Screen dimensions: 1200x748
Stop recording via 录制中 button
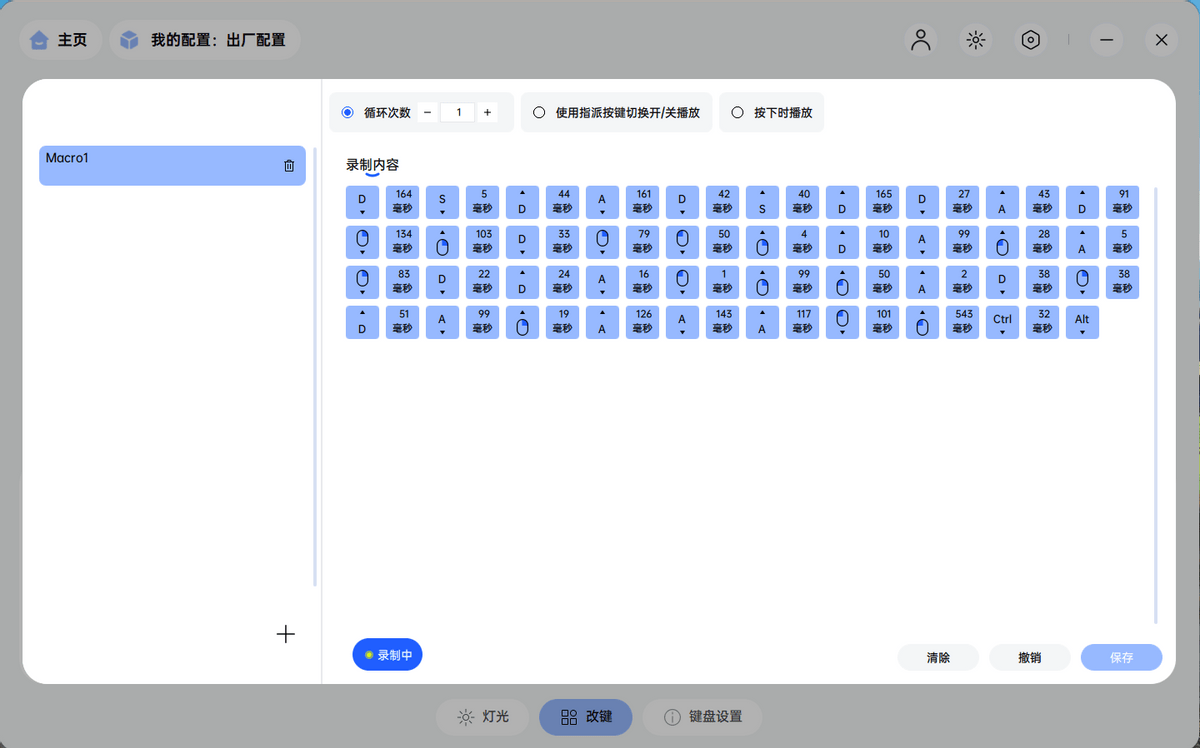point(388,655)
